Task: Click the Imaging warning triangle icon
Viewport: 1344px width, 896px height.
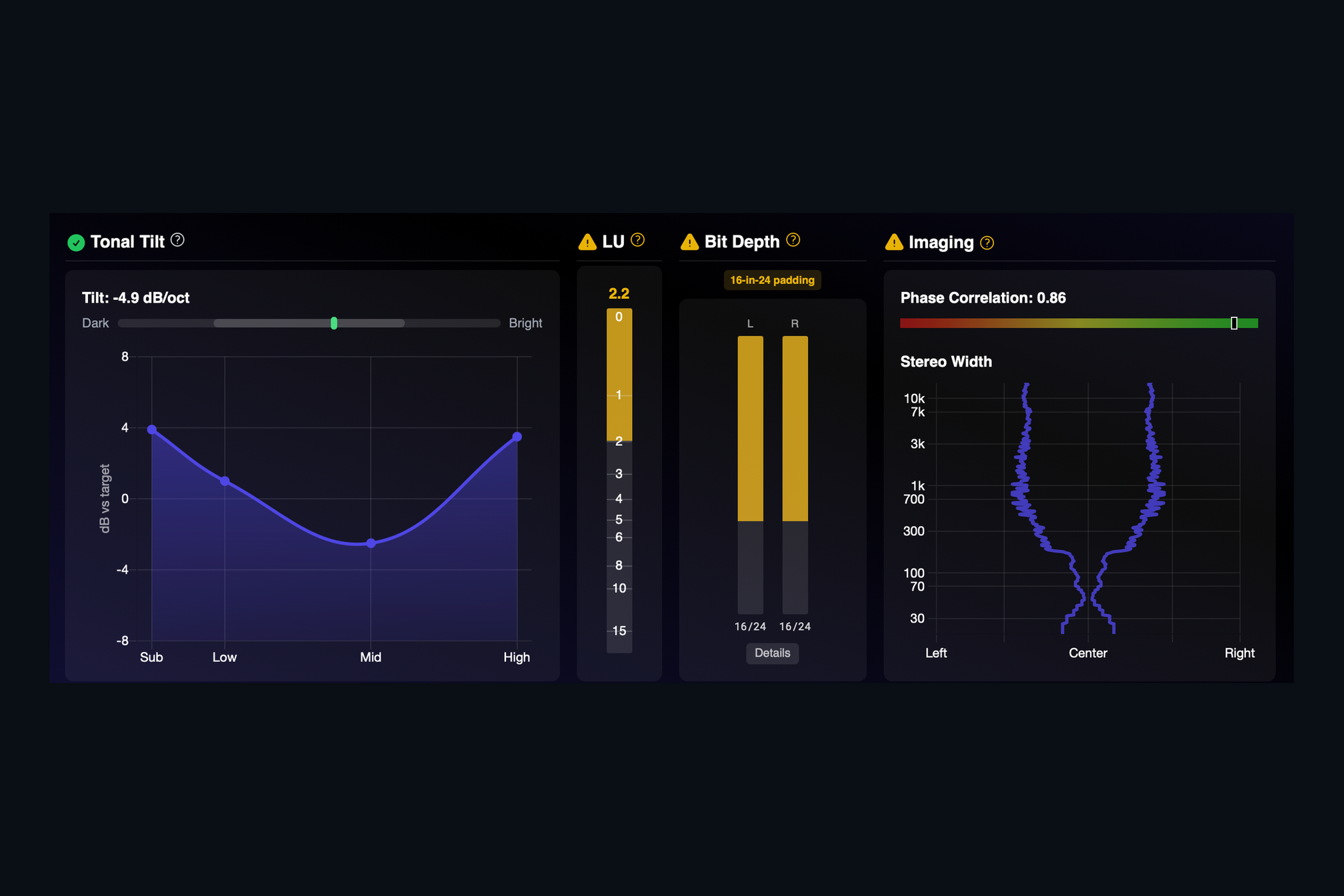Action: pyautogui.click(x=894, y=242)
